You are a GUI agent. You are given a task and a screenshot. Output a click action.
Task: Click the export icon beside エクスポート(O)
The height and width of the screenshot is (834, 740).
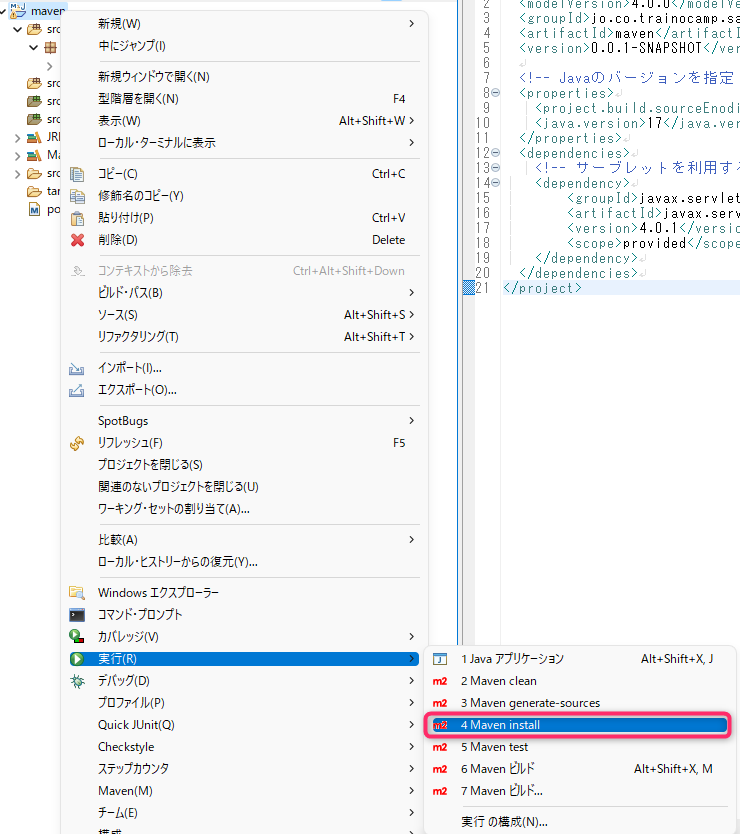click(77, 390)
